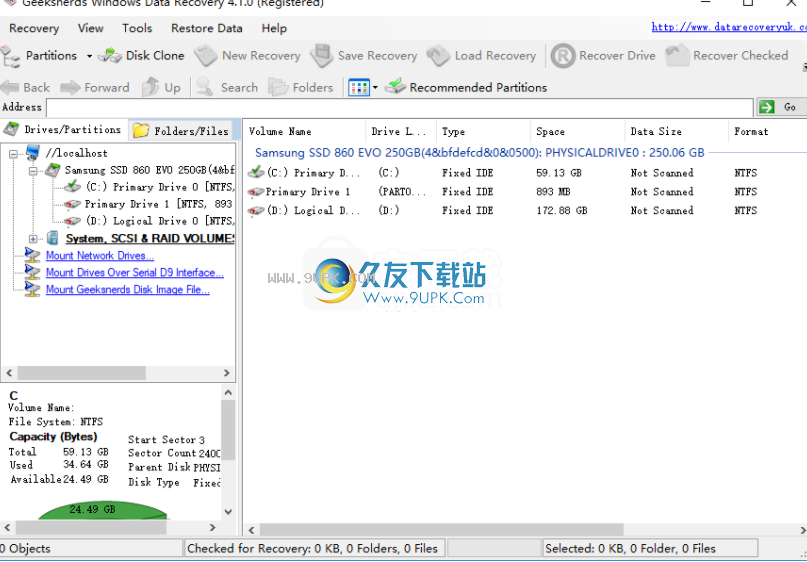This screenshot has width=807, height=562.
Task: Select (D:) Logical D... row in list
Action: (x=526, y=210)
